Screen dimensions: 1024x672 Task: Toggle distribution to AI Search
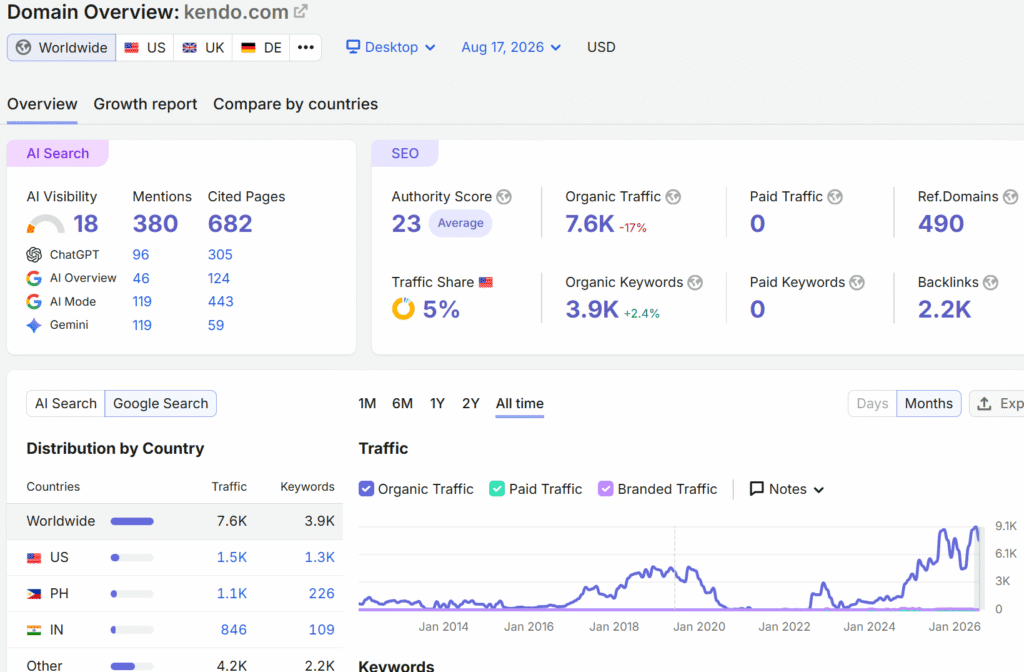[66, 404]
